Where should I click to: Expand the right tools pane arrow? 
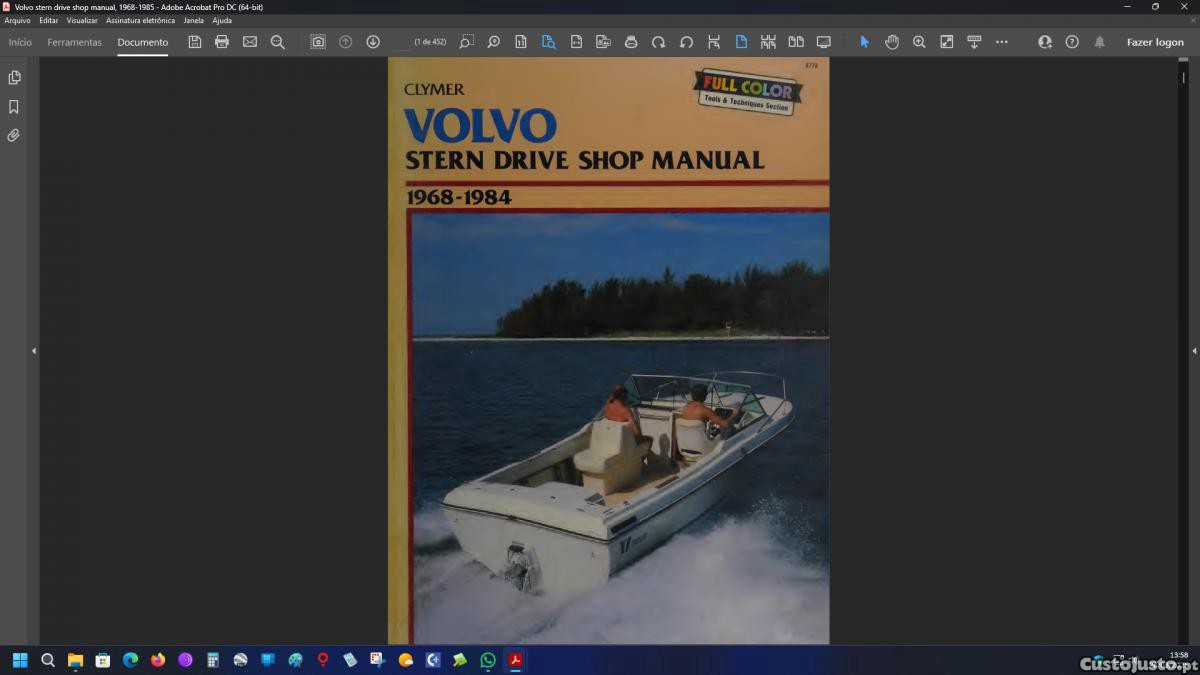1194,351
